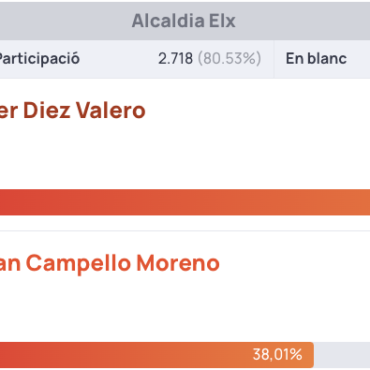Viewport: 370px width, 370px height.
Task: Click the white area right of the Campello Moreno name
Action: click(295, 264)
